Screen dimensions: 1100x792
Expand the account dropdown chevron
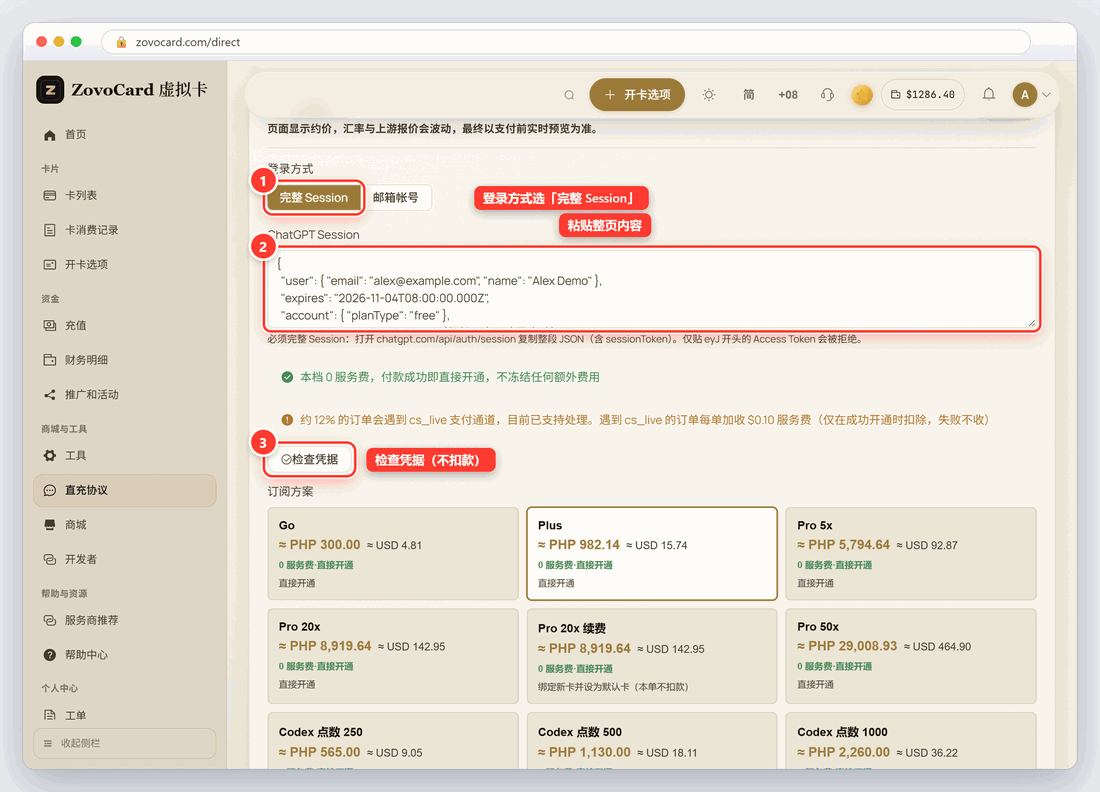pyautogui.click(x=1046, y=95)
